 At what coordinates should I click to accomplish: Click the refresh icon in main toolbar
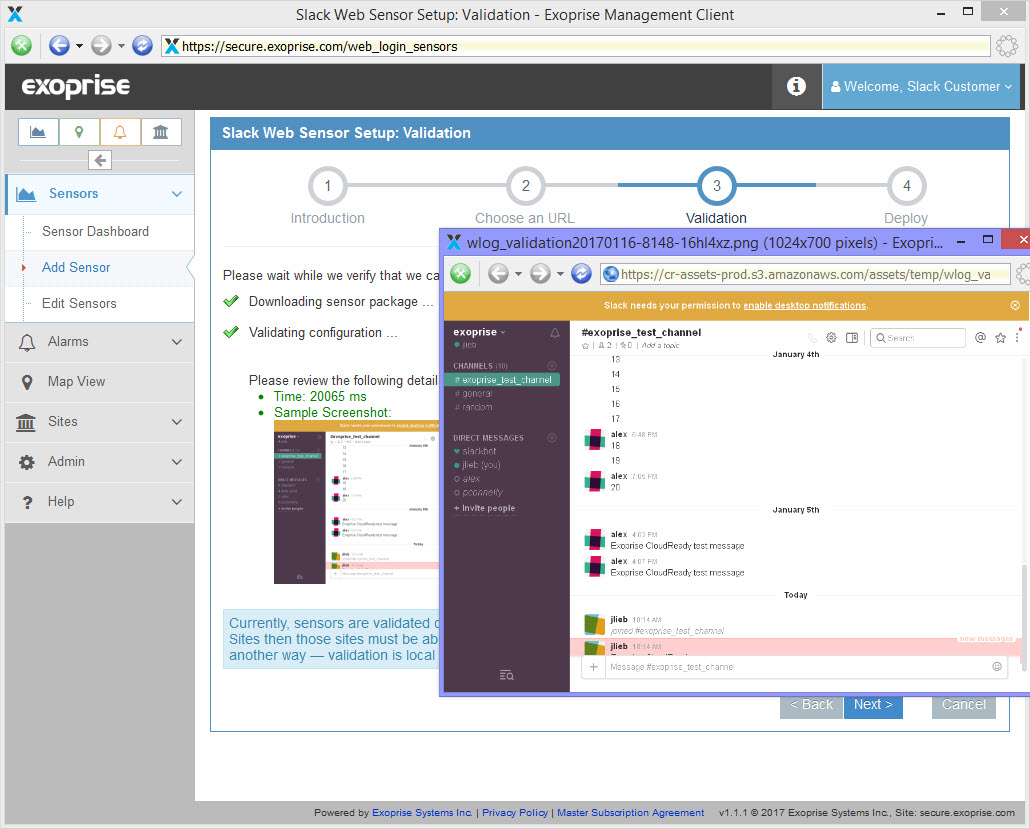(x=142, y=45)
